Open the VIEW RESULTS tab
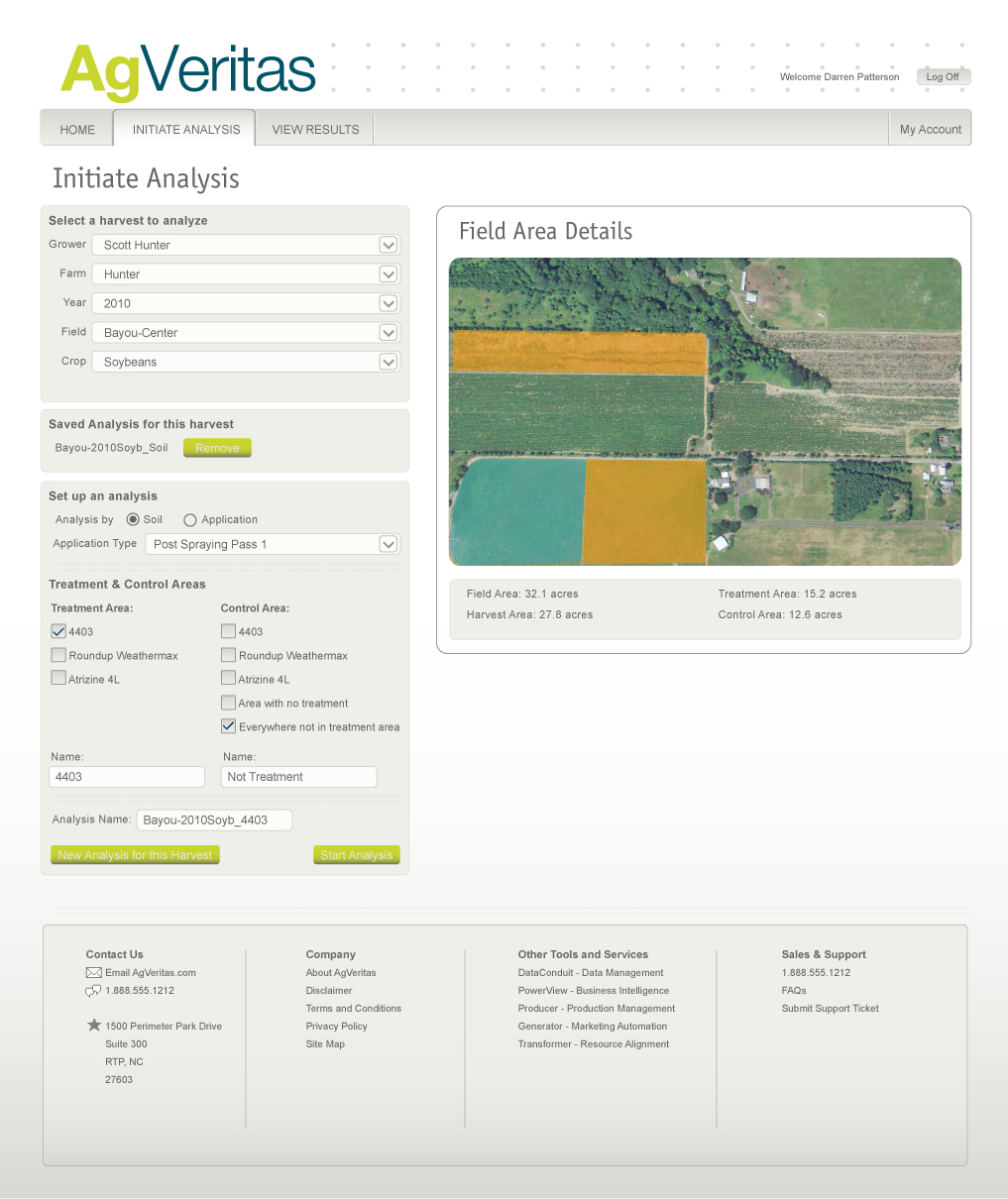Screen dimensions: 1008x1199 [x=315, y=130]
